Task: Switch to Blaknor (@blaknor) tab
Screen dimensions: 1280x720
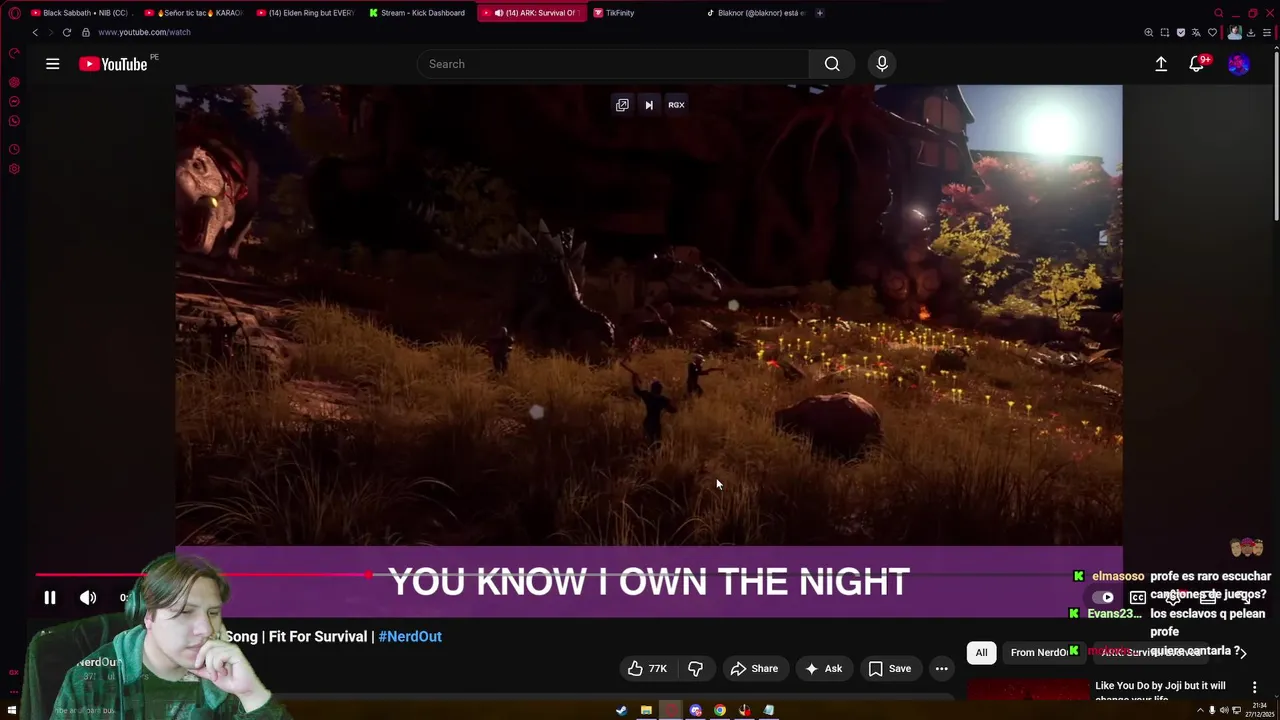Action: point(756,13)
